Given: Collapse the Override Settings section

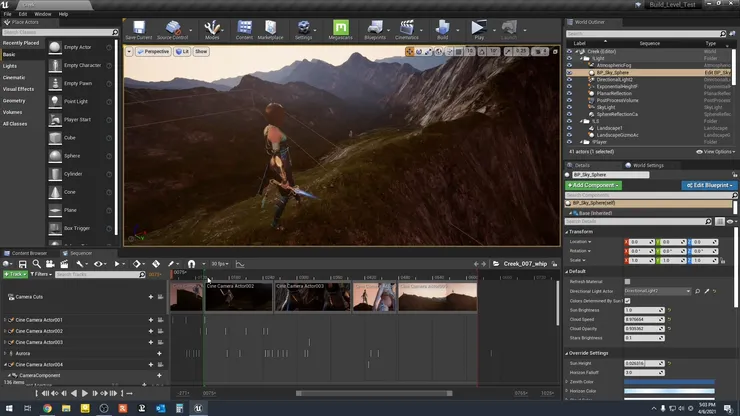Looking at the screenshot, I should (567, 353).
